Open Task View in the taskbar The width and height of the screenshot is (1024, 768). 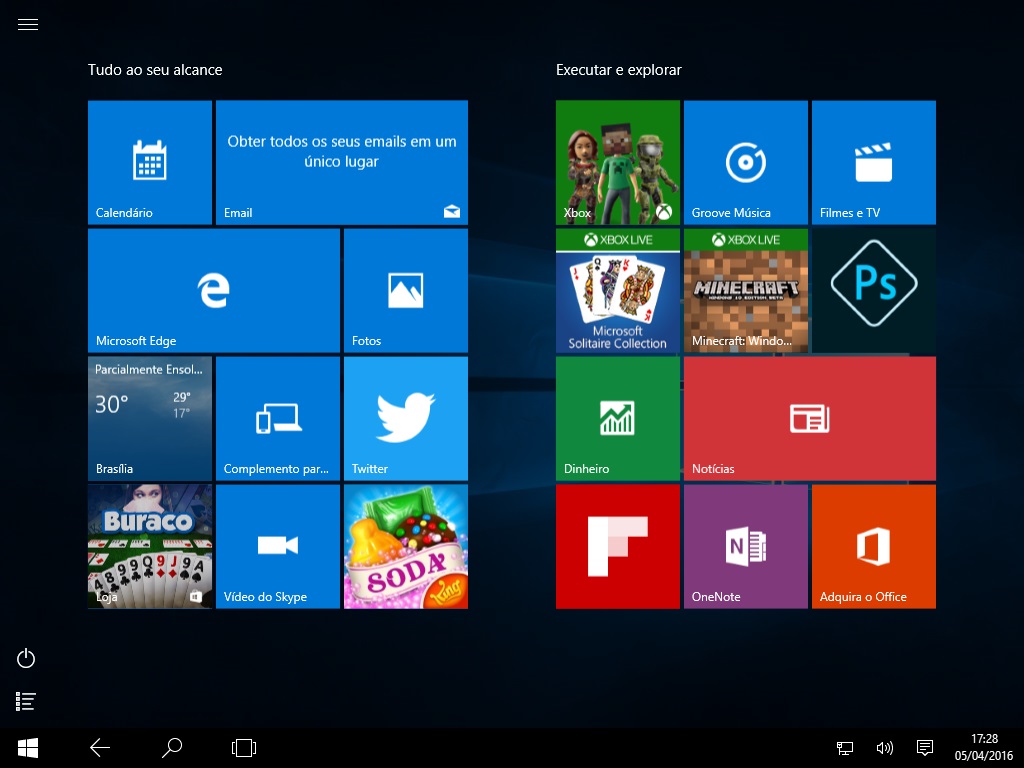coord(244,747)
